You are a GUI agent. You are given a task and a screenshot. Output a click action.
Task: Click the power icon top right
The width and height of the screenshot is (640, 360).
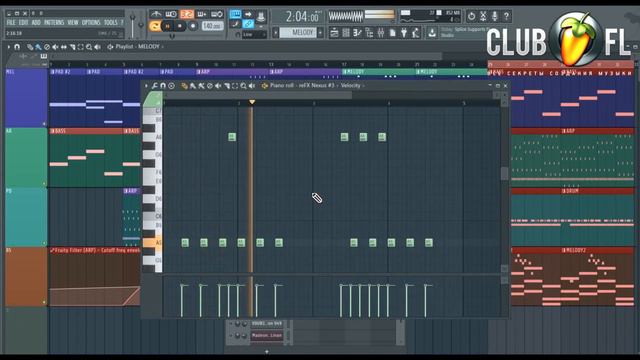click(x=471, y=16)
